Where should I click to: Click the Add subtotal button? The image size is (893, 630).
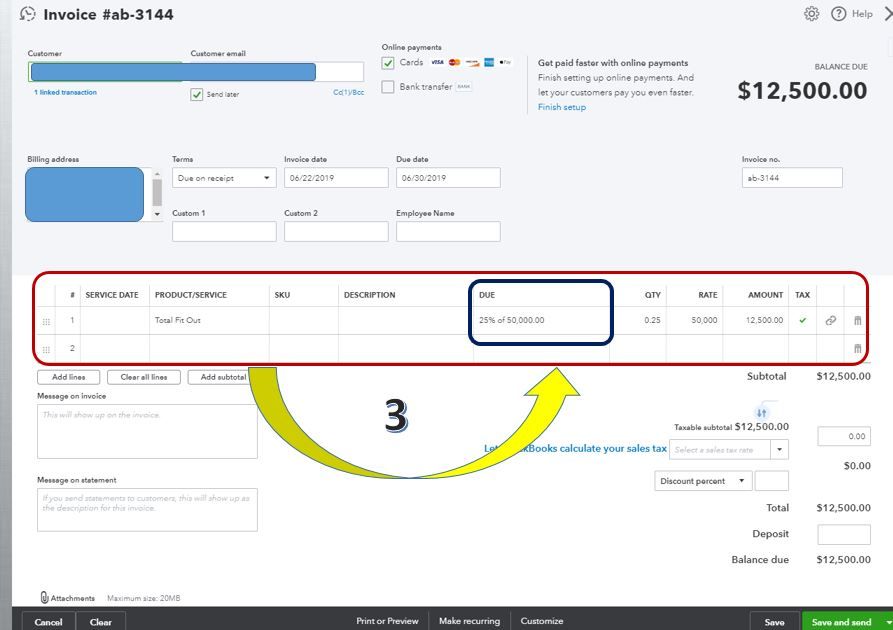[x=220, y=377]
